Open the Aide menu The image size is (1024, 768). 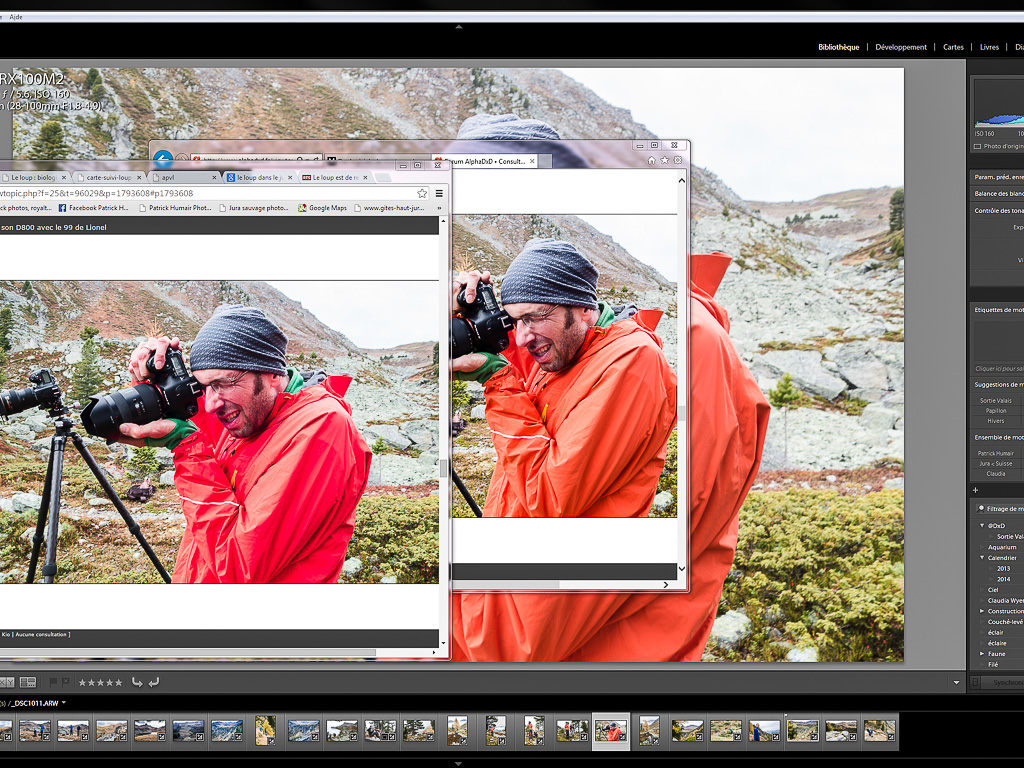16,17
